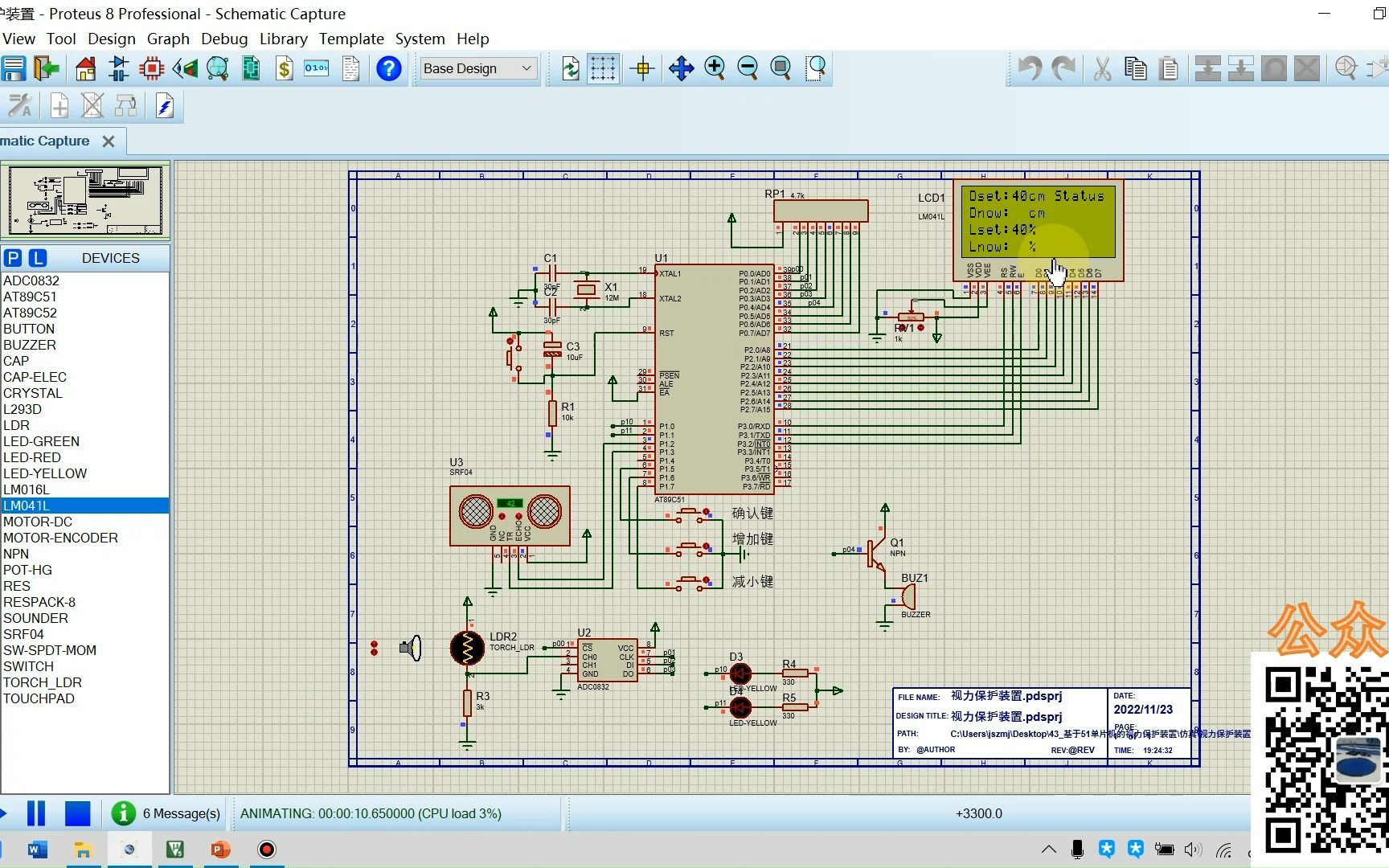Viewport: 1389px width, 868px height.
Task: Open the Tool menu
Action: (61, 39)
